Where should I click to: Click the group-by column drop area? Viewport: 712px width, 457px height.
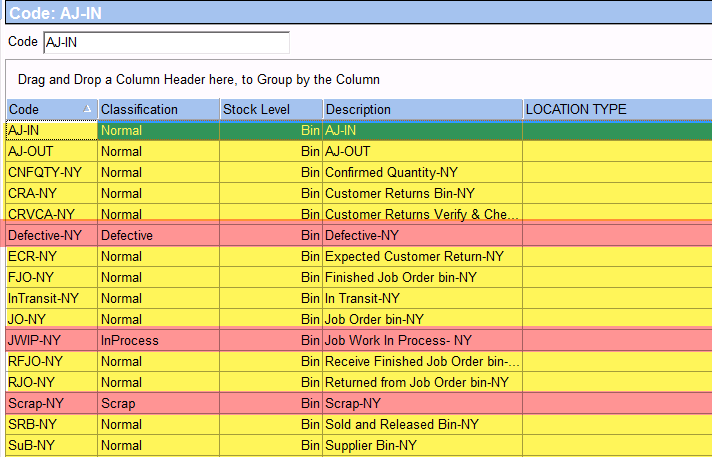(x=355, y=79)
